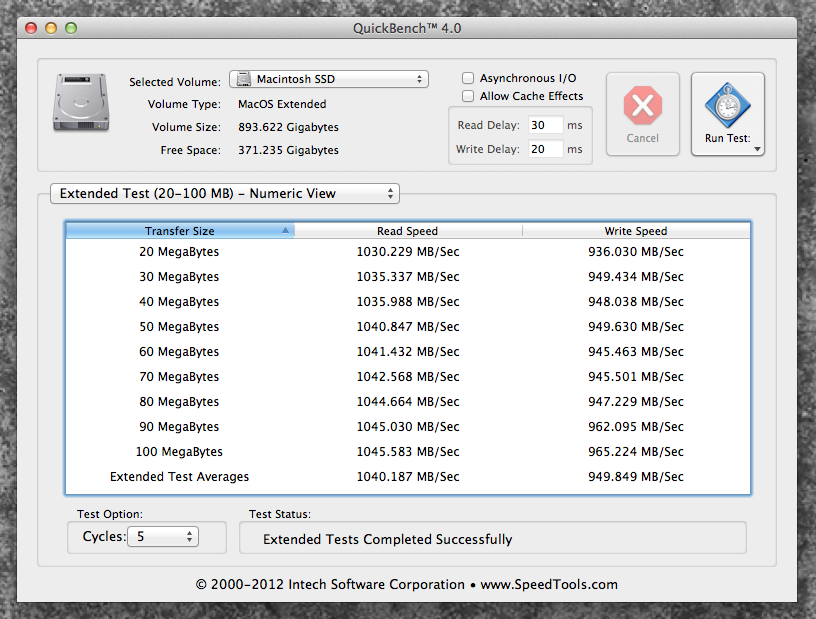The width and height of the screenshot is (816, 619).
Task: Sort by Read Speed column header
Action: pos(408,231)
